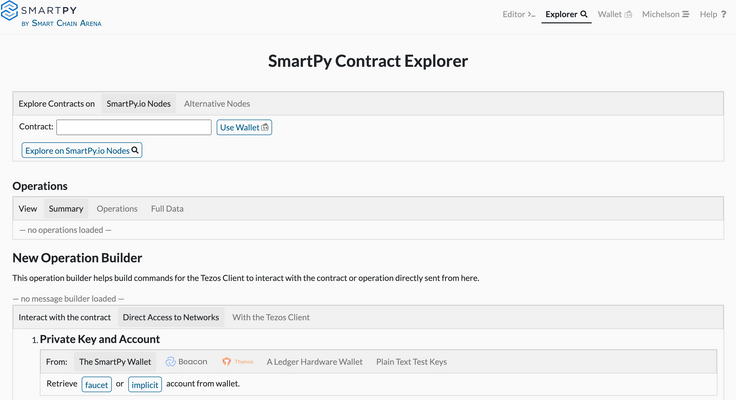Screen dimensions: 736x400
Task: Select Direct Access to Networks tab
Action: [x=171, y=317]
